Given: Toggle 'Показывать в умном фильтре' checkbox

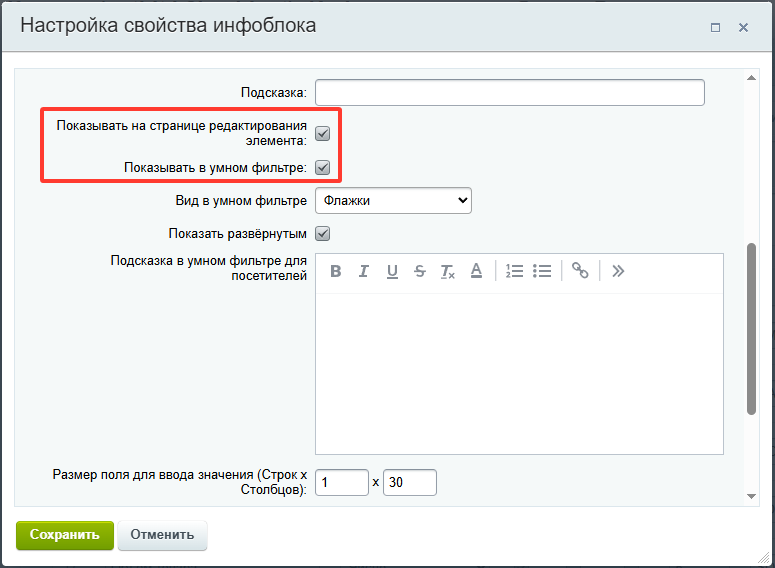Looking at the screenshot, I should [323, 168].
